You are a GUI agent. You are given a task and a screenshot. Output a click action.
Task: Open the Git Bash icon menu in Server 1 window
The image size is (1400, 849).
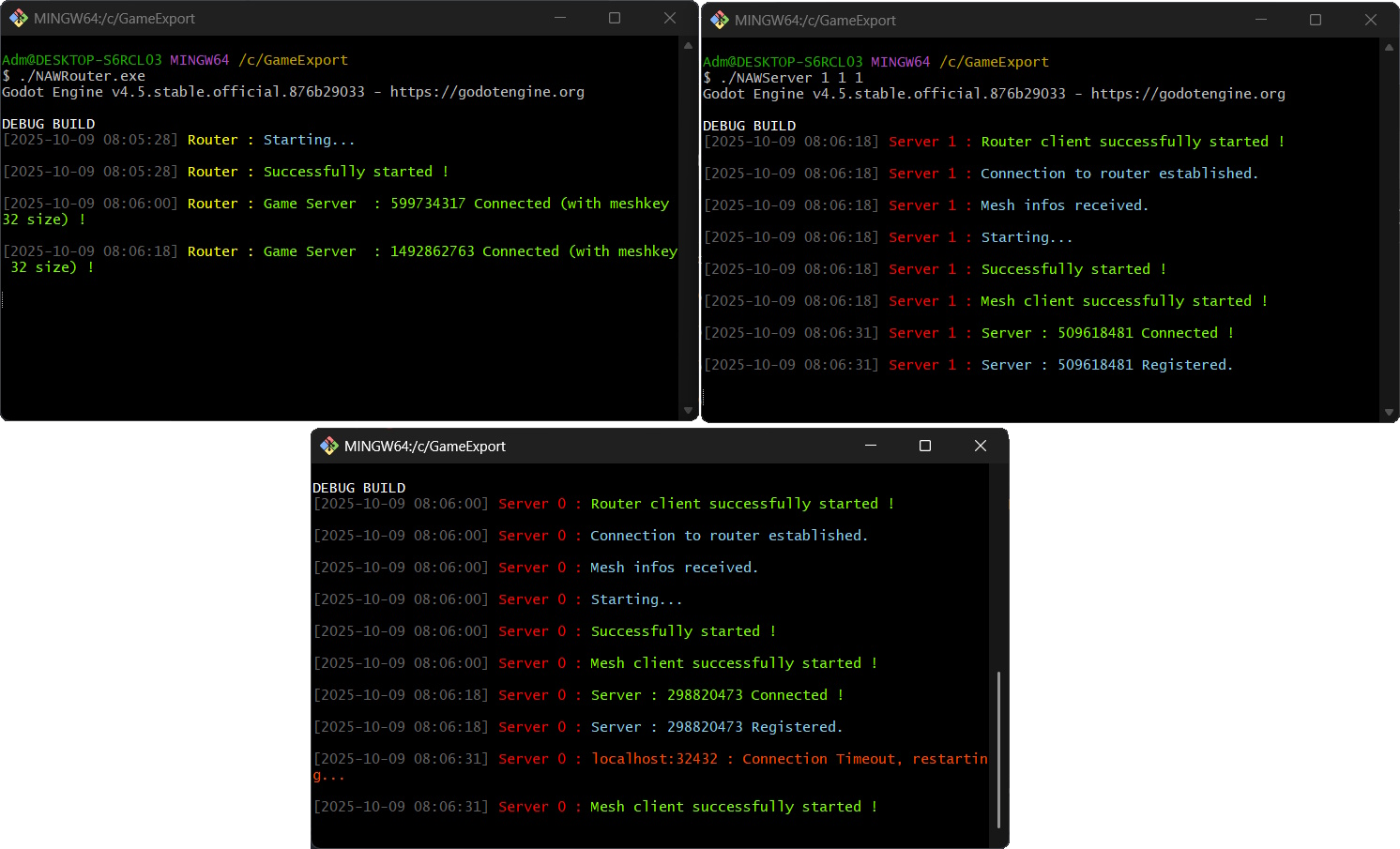720,21
